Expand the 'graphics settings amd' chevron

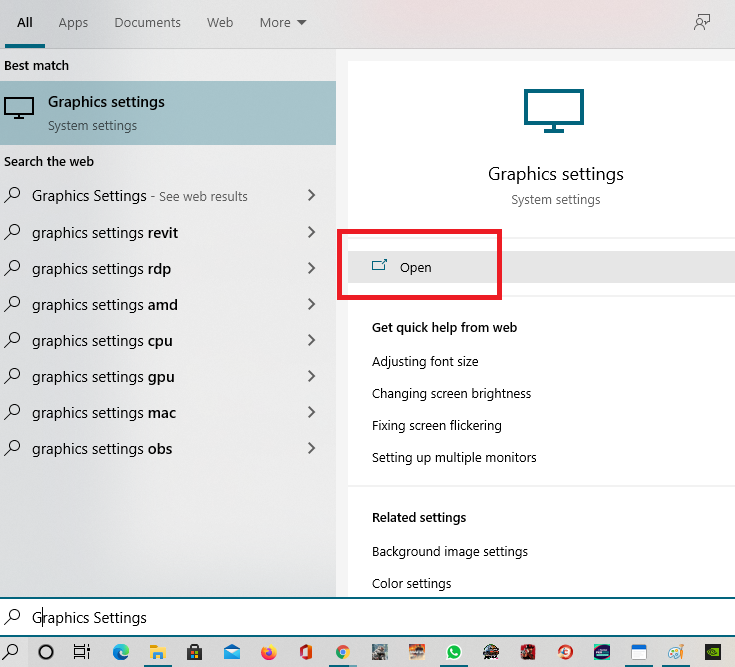click(311, 304)
